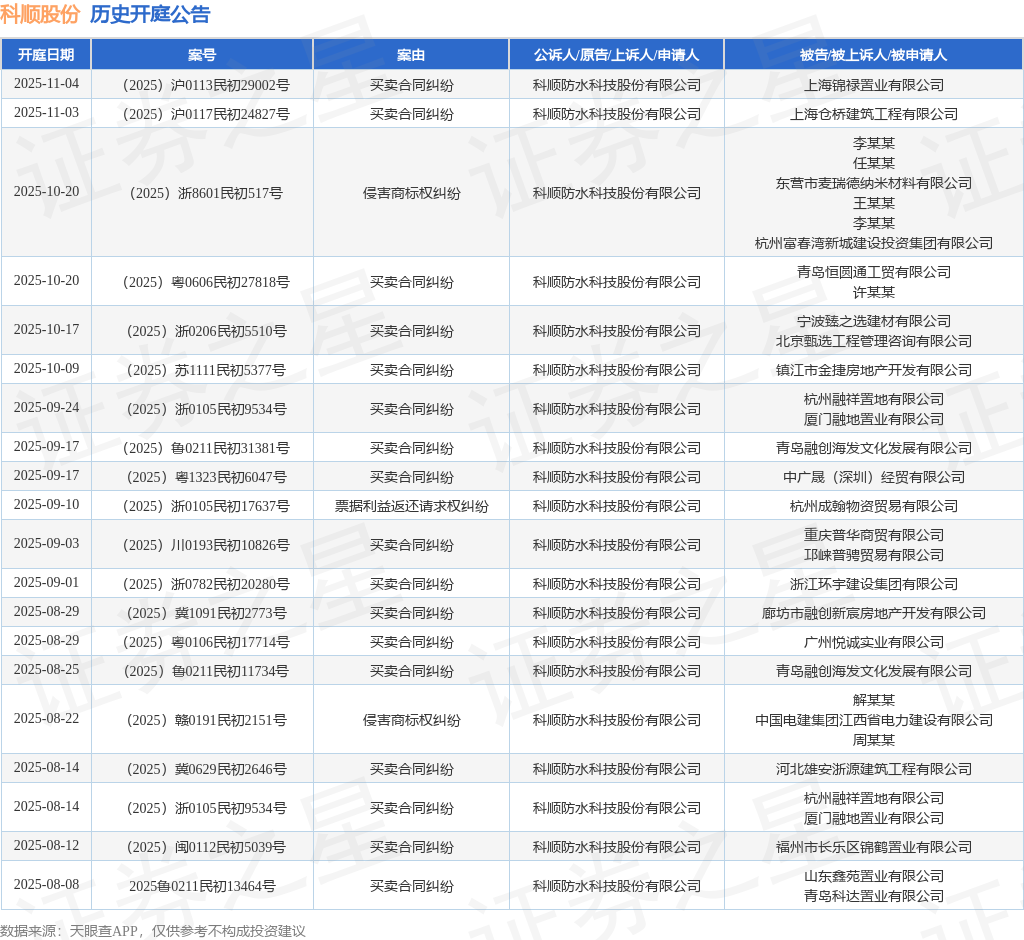The image size is (1024, 940).
Task: Click defendant 王某某
Action: click(x=874, y=203)
